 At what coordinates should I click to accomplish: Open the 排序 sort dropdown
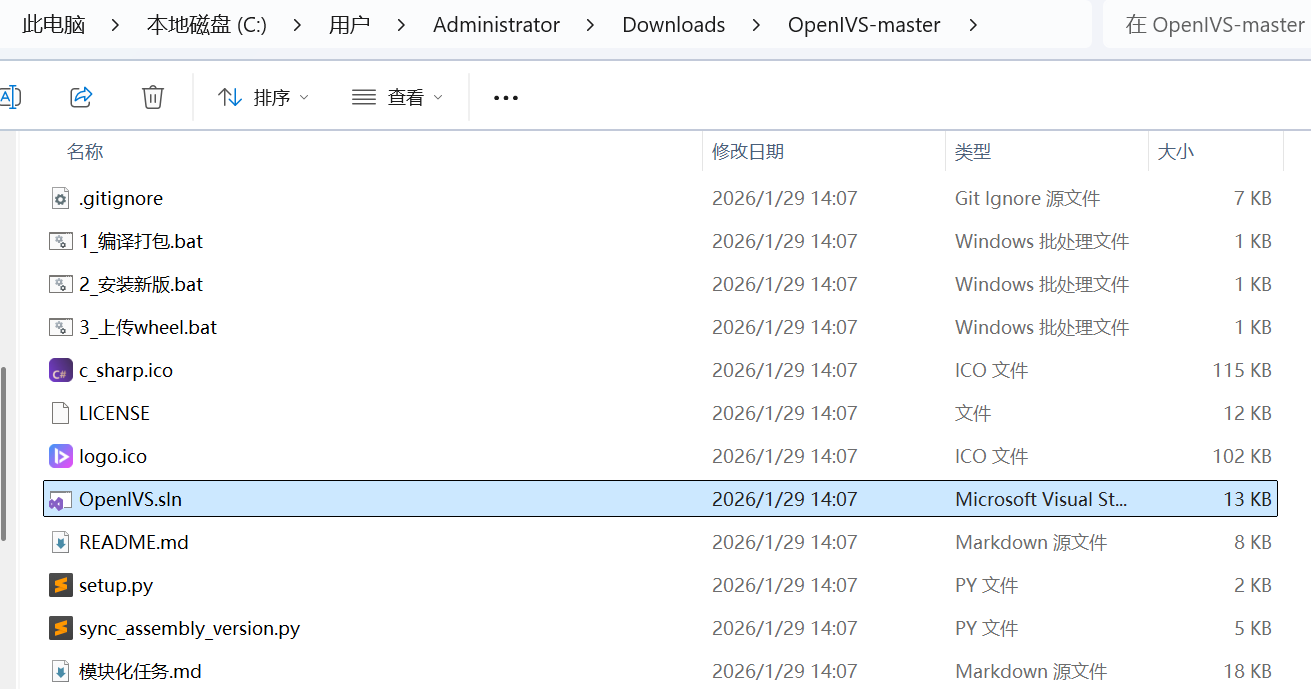(263, 97)
